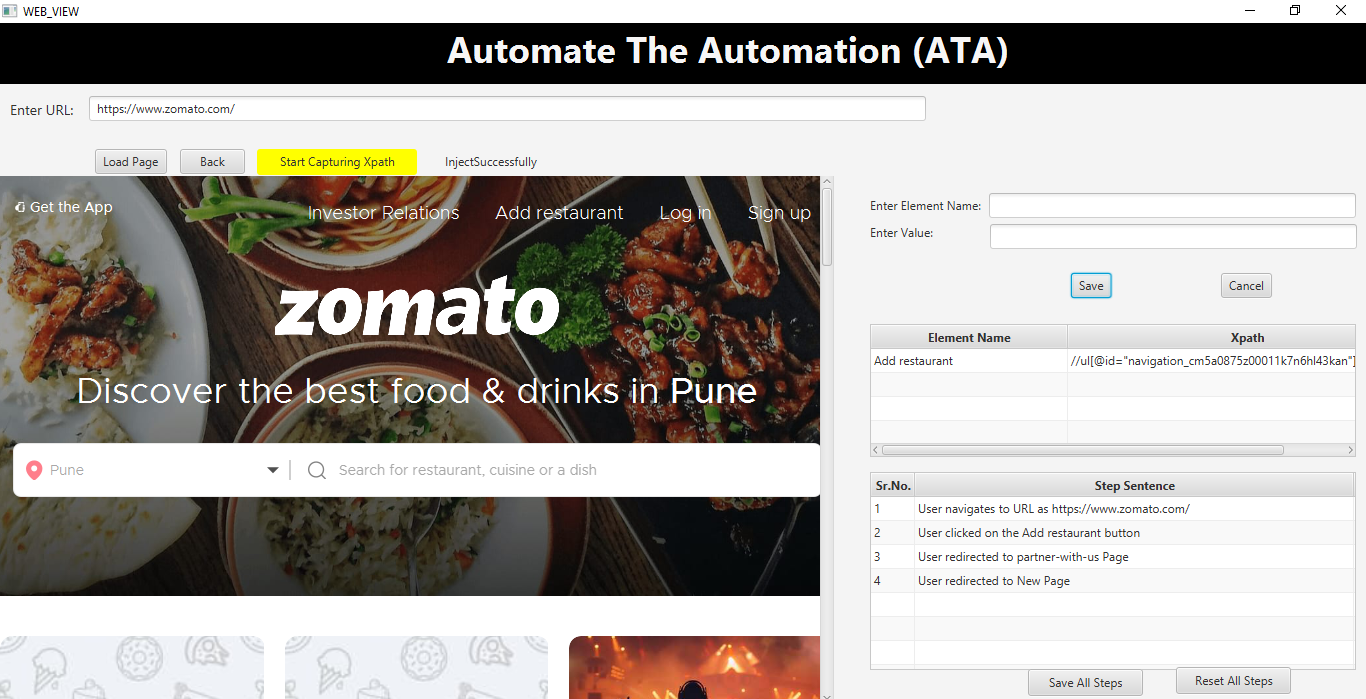The width and height of the screenshot is (1366, 699).
Task: Click the web view vertical scrollbar thumb
Action: point(827,226)
